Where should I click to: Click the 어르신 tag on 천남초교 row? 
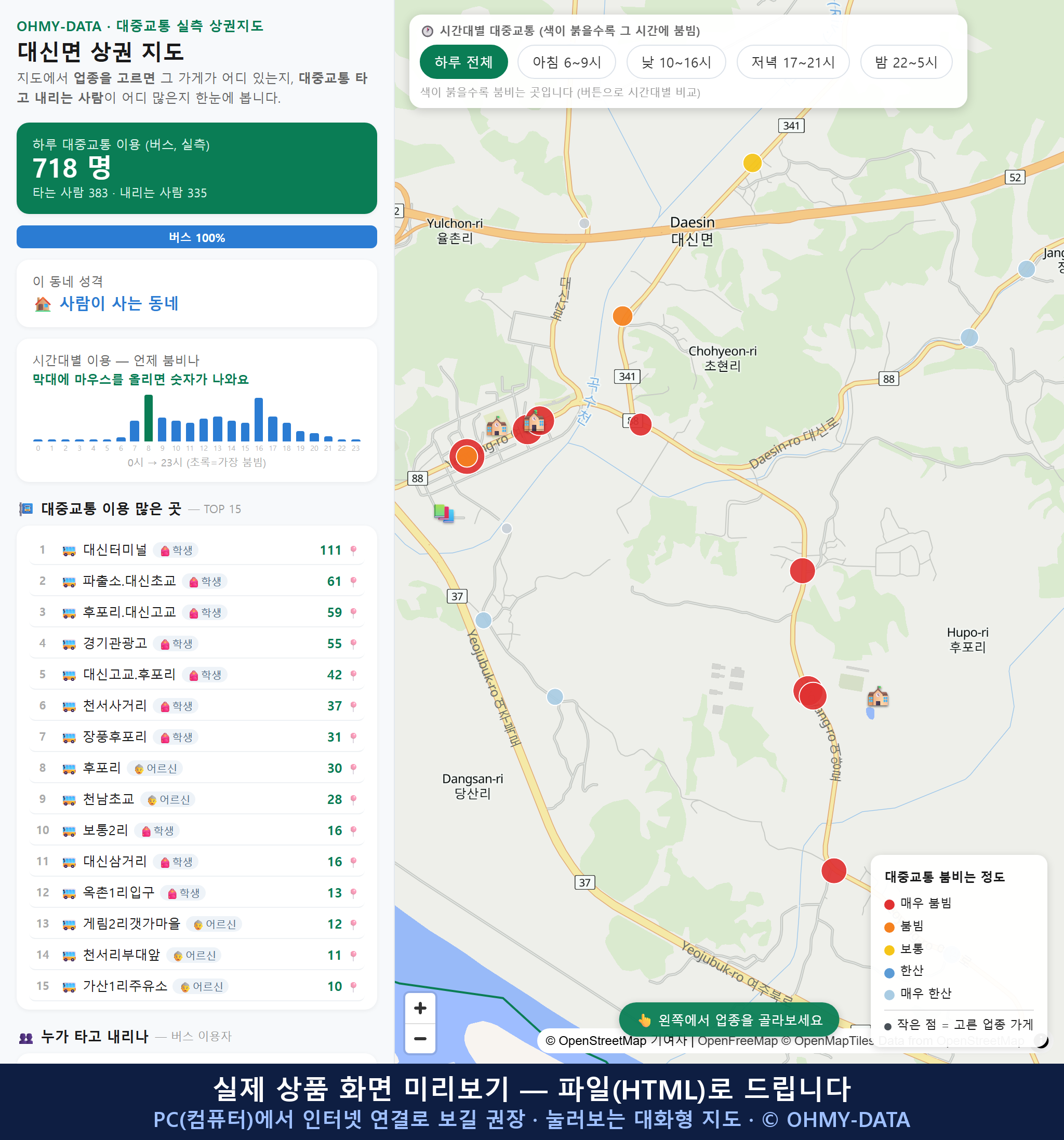point(168,800)
